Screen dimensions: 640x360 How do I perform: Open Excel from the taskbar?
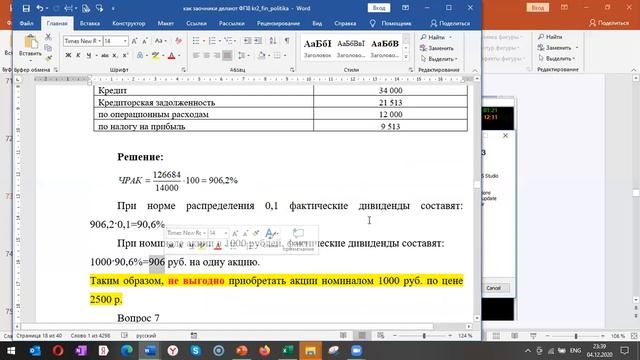tap(288, 351)
